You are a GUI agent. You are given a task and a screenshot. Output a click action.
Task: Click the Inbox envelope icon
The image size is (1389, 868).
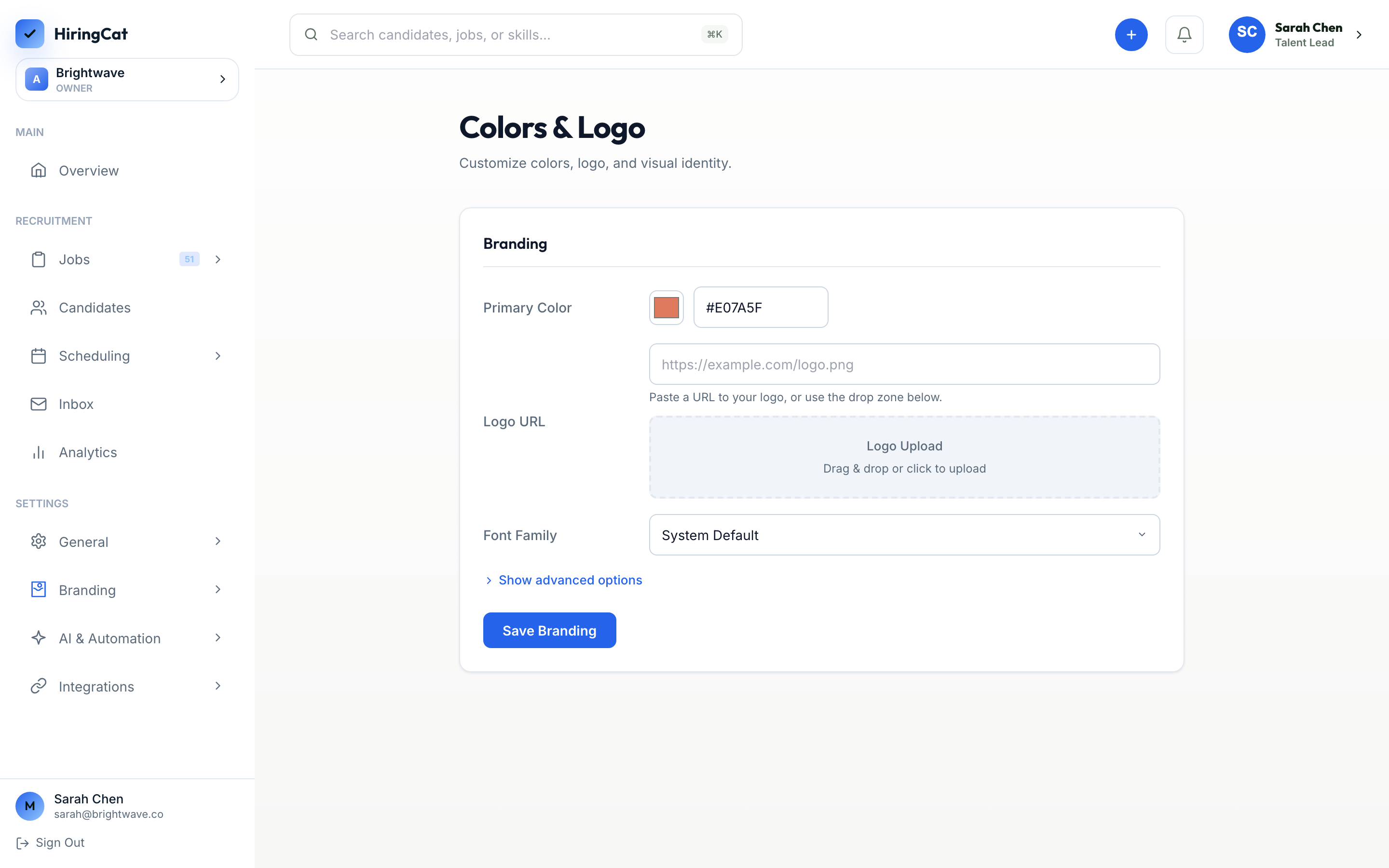[39, 404]
